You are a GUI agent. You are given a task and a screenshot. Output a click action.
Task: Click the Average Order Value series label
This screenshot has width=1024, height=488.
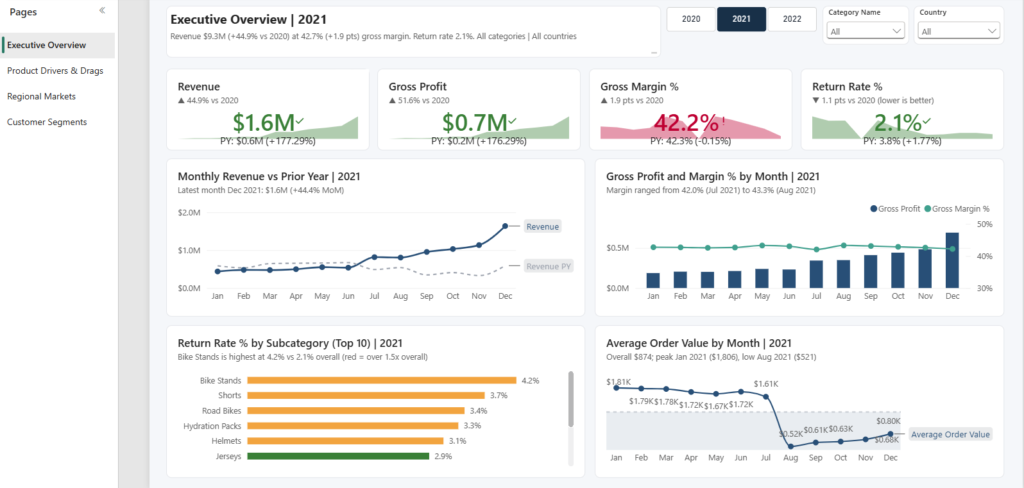point(950,434)
